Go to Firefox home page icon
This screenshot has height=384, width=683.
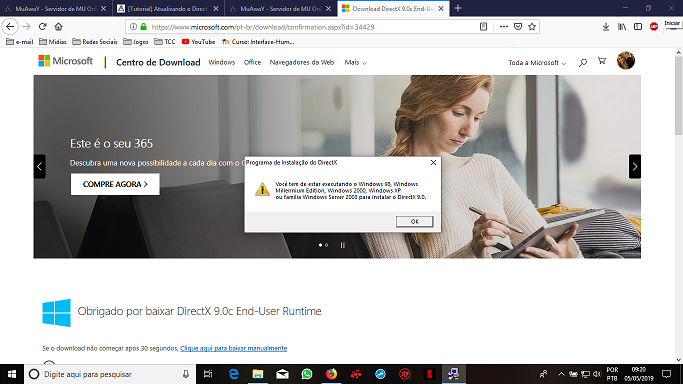[58, 27]
